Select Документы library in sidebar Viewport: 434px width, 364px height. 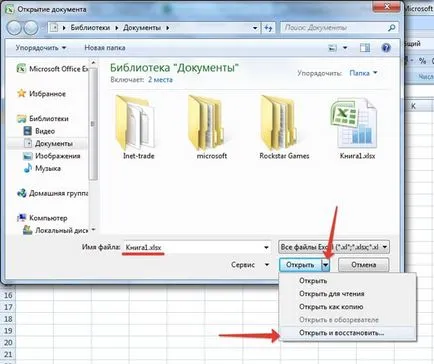[x=48, y=144]
